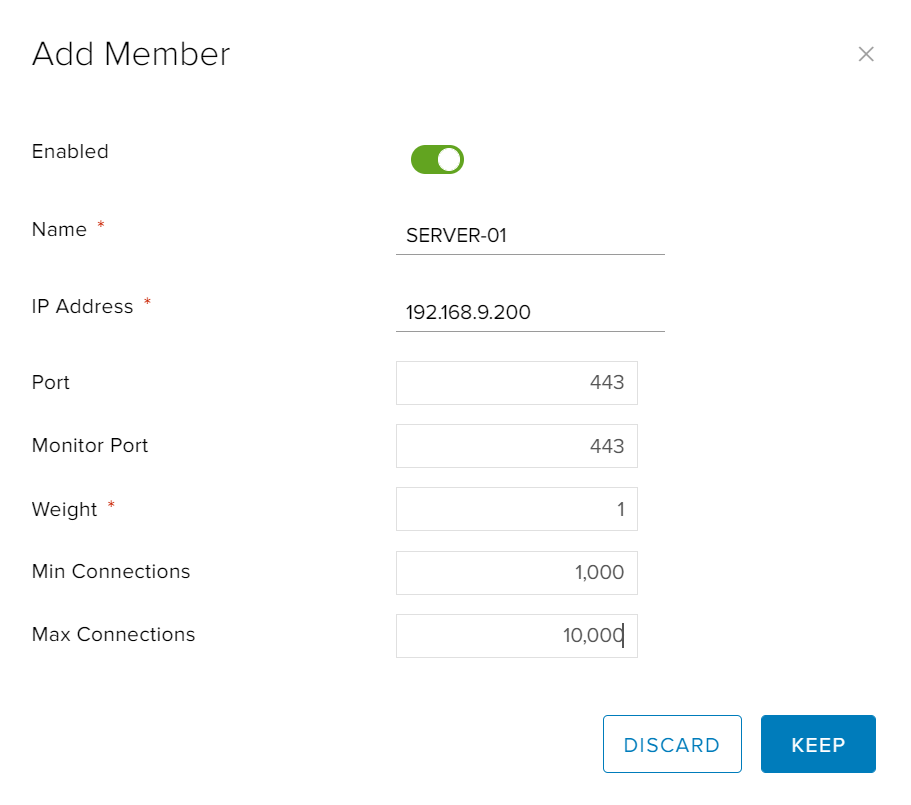Screen dimensions: 911x805
Task: Click the Monitor Port input box
Action: (x=517, y=446)
